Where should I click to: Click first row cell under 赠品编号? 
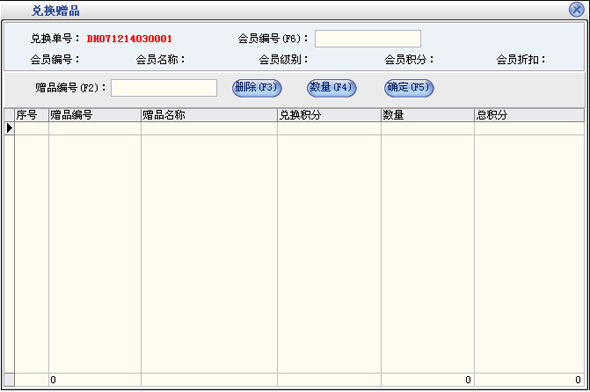click(x=95, y=128)
